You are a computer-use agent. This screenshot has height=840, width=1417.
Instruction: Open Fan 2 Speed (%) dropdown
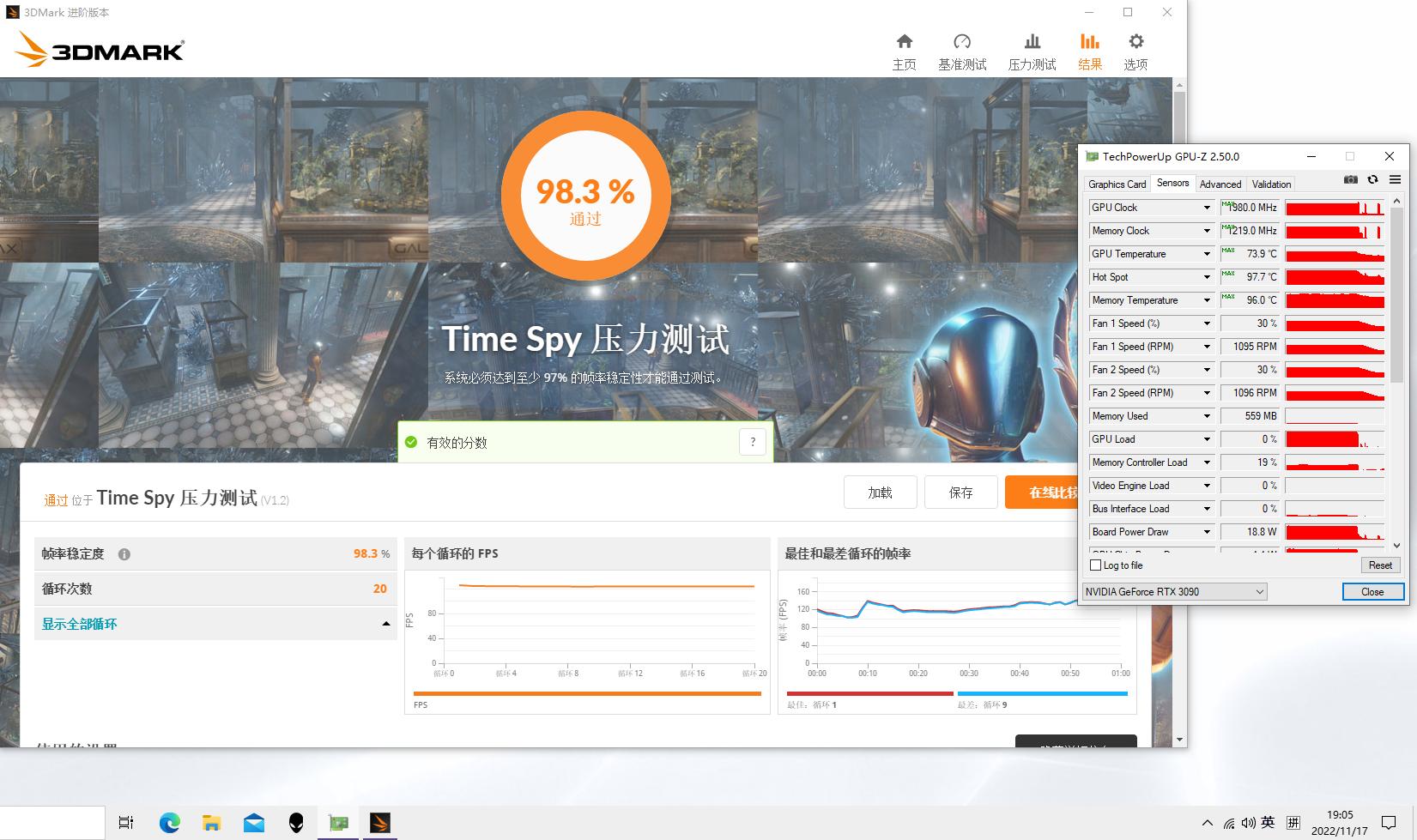point(1207,370)
